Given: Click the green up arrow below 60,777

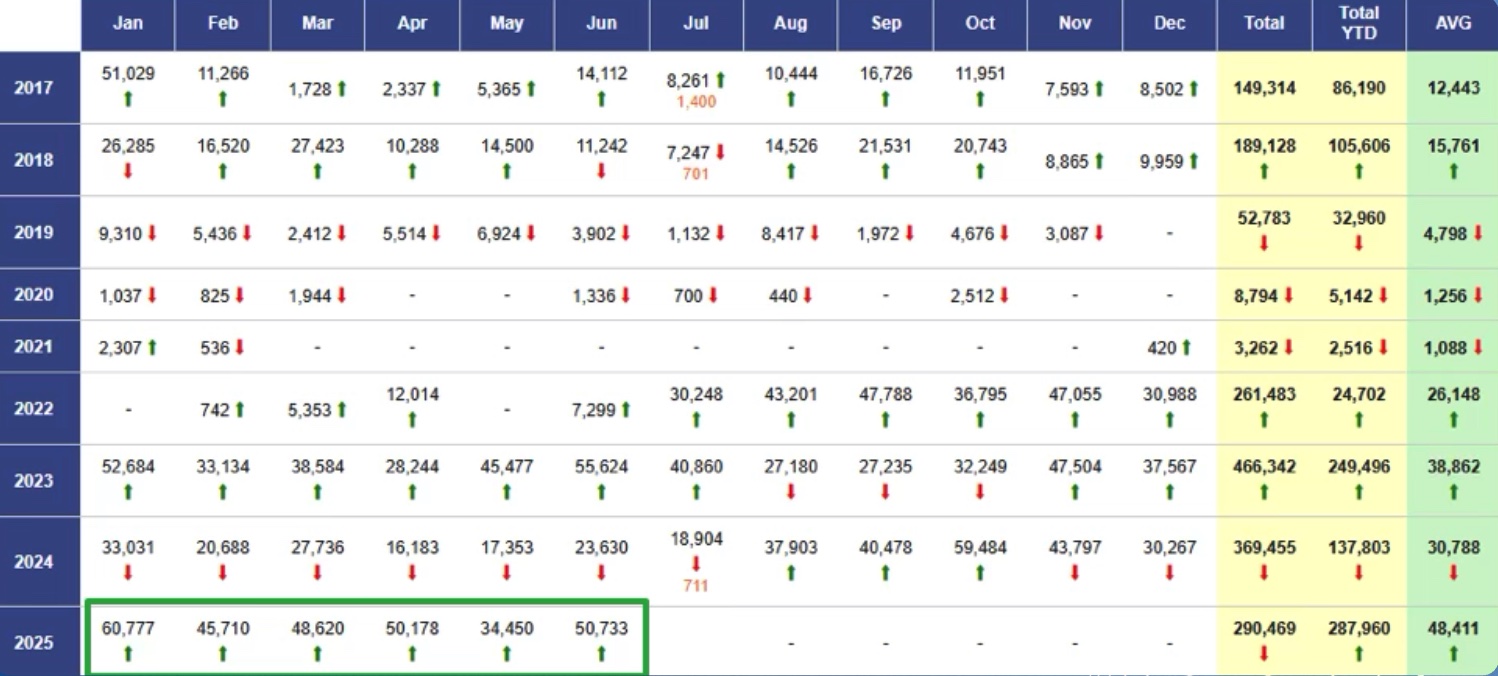Looking at the screenshot, I should [127, 655].
